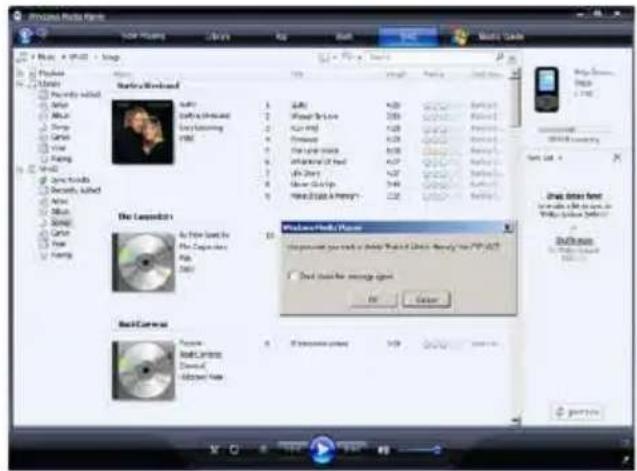
Task: Open the Media Guide tab
Action: [x=501, y=37]
